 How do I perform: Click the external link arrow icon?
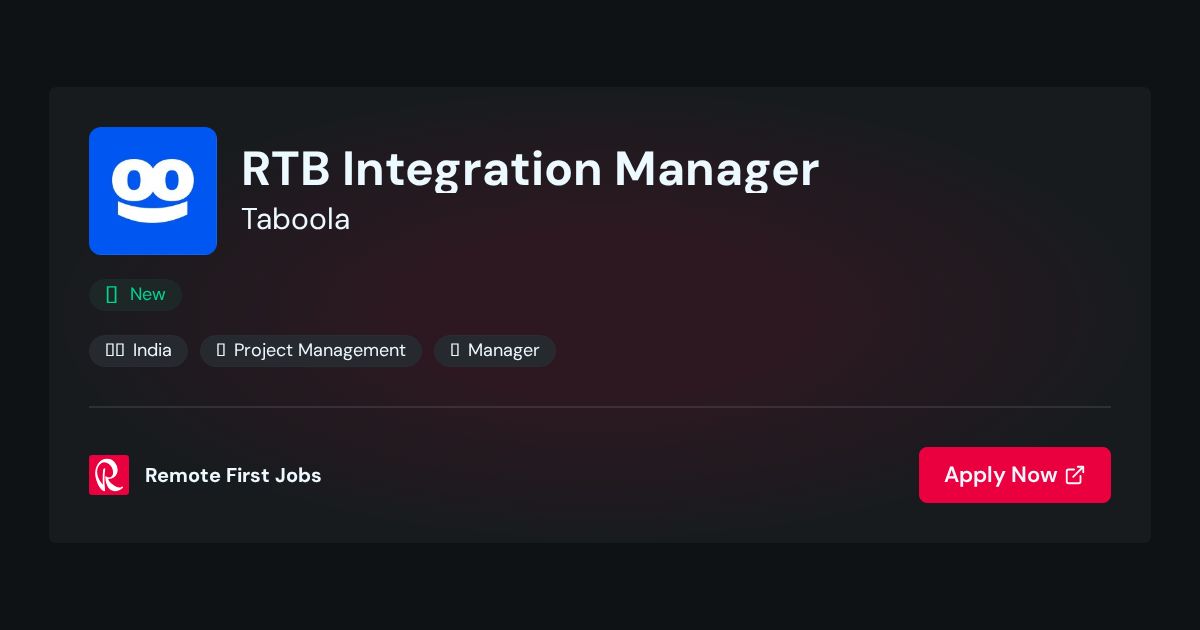pyautogui.click(x=1075, y=475)
